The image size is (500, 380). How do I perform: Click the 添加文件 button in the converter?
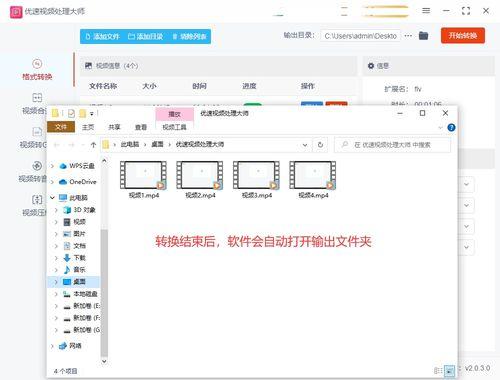pos(103,36)
